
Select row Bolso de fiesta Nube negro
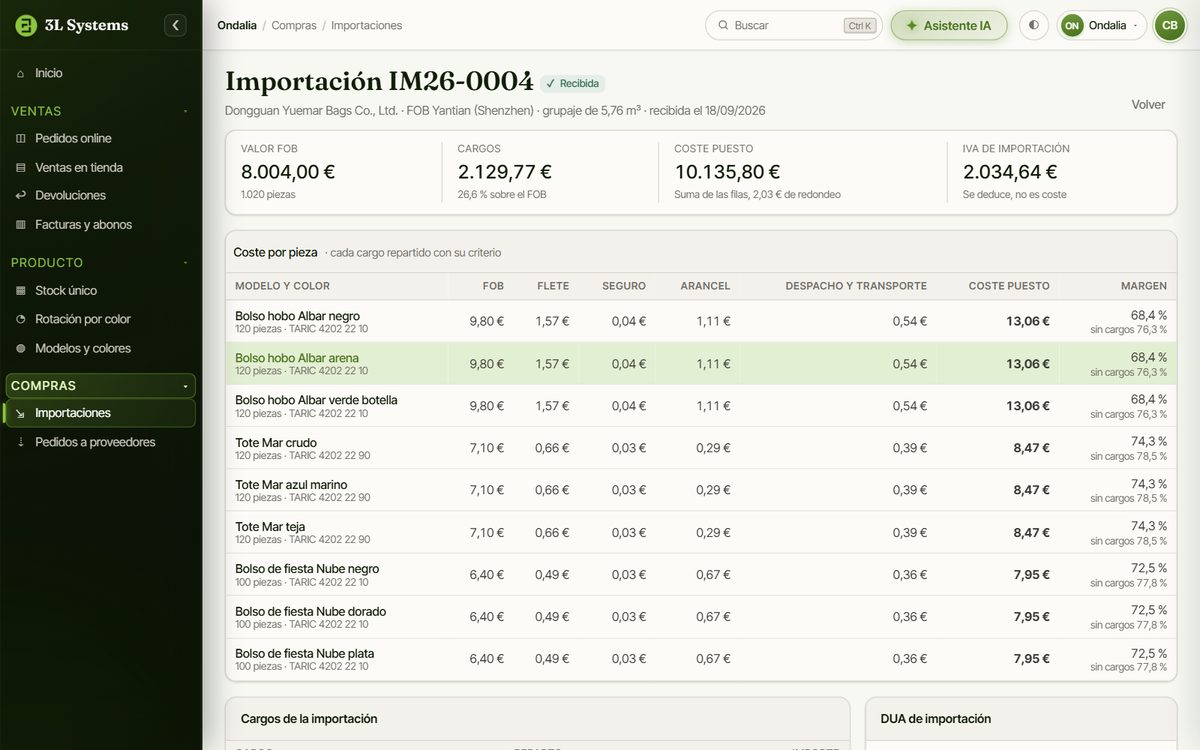[701, 575]
